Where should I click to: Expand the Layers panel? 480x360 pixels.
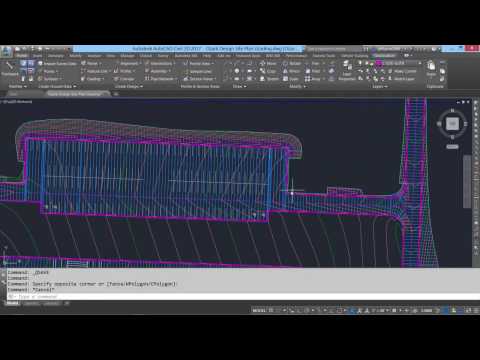379,87
